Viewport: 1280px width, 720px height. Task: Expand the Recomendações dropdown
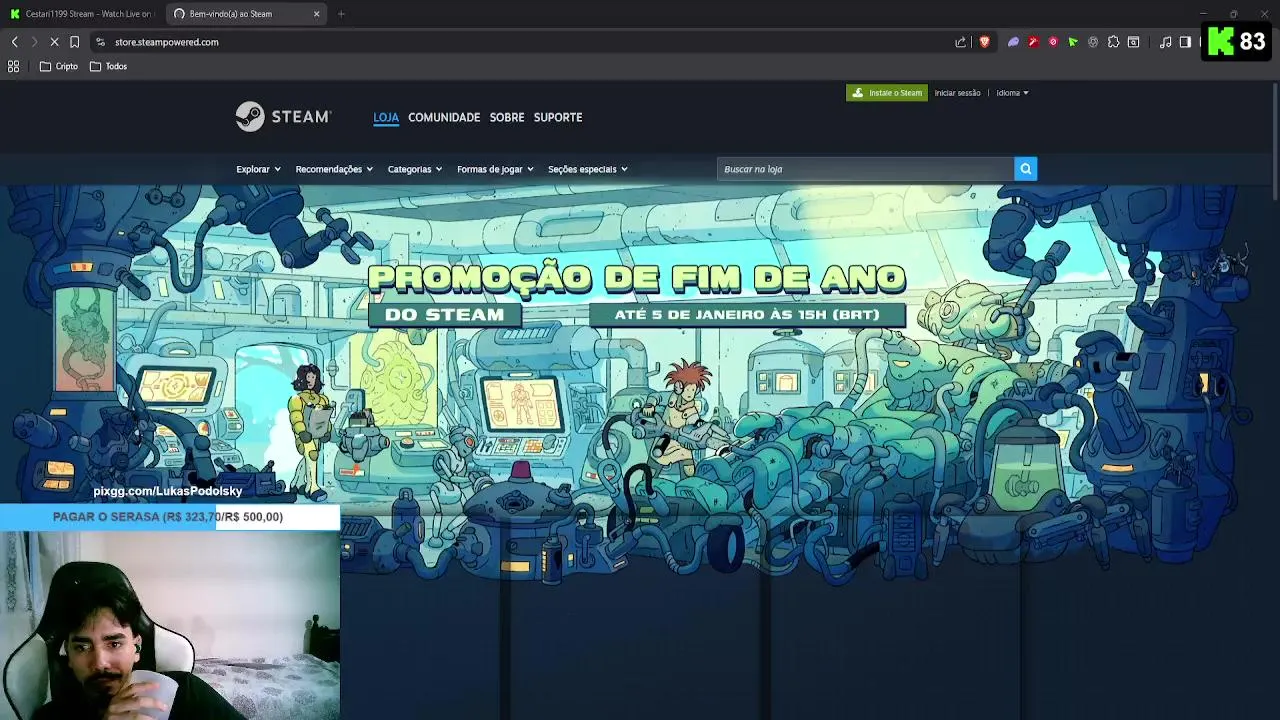click(x=334, y=169)
